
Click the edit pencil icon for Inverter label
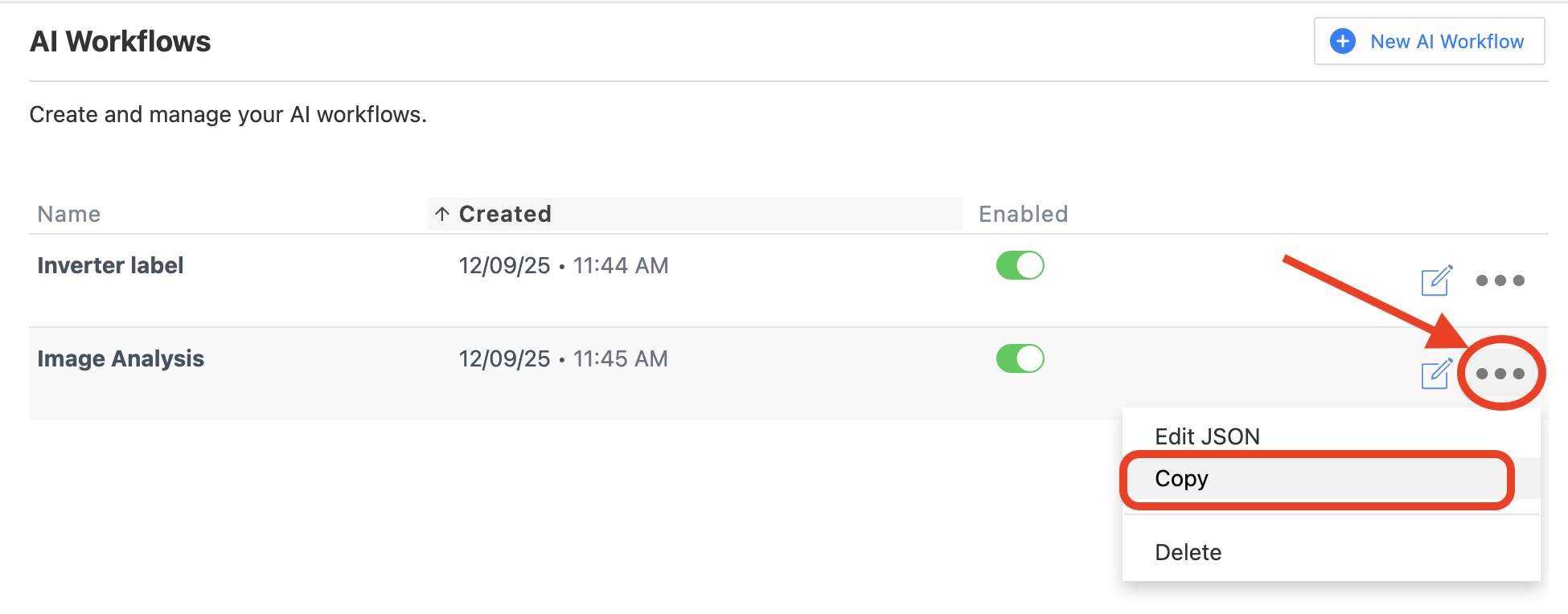(x=1436, y=280)
